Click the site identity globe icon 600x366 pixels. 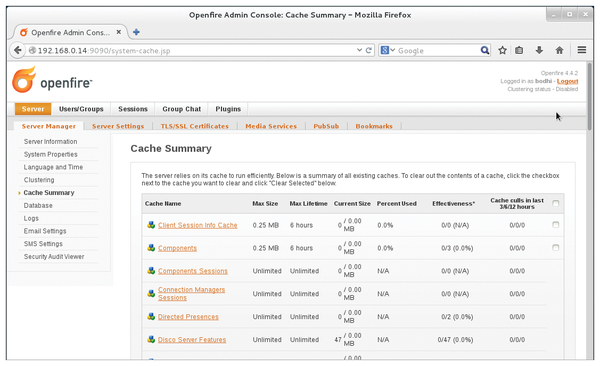click(x=33, y=50)
